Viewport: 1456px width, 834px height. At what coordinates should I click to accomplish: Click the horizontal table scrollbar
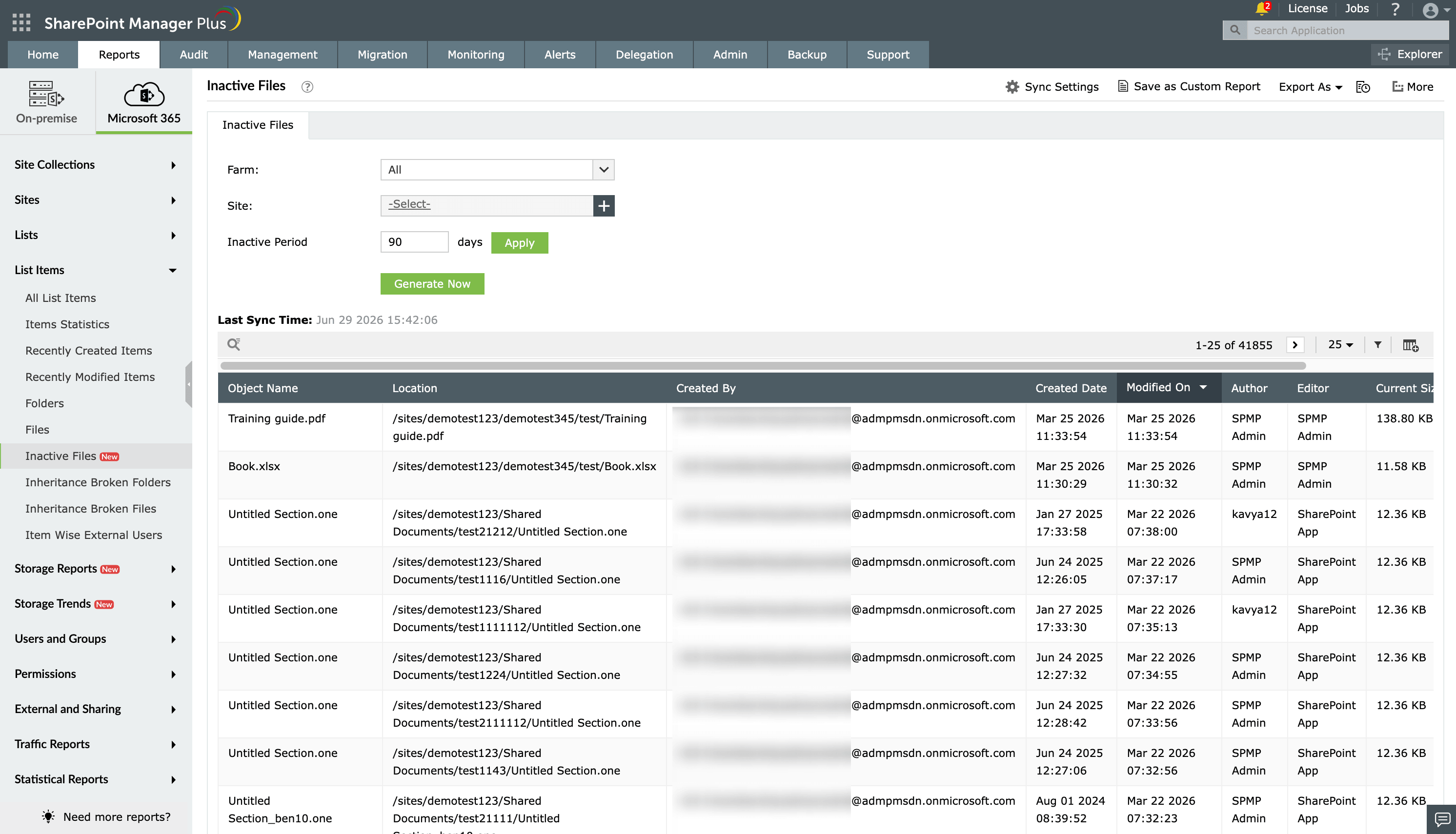[763, 365]
